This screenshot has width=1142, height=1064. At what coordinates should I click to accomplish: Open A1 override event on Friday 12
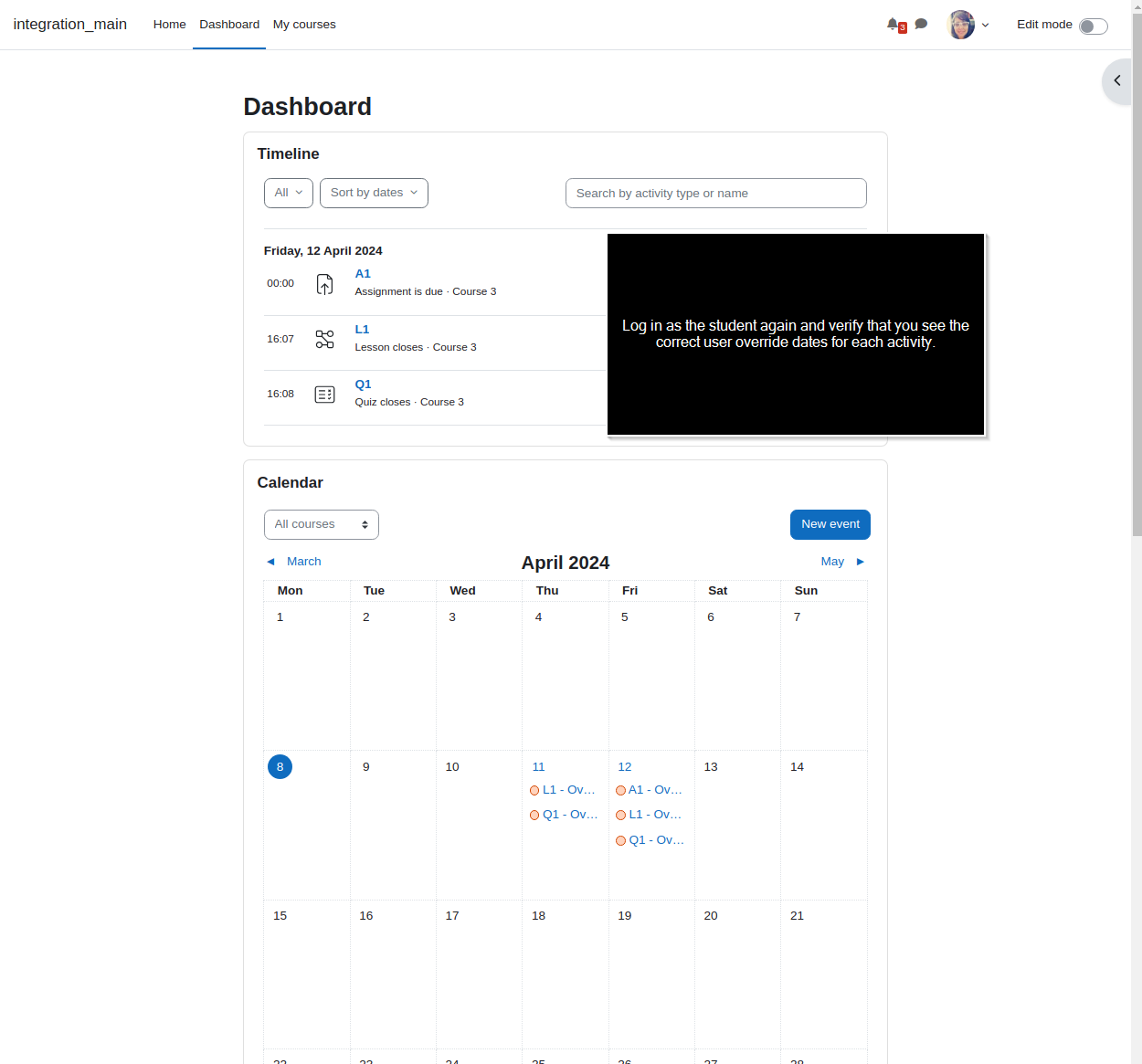[655, 790]
